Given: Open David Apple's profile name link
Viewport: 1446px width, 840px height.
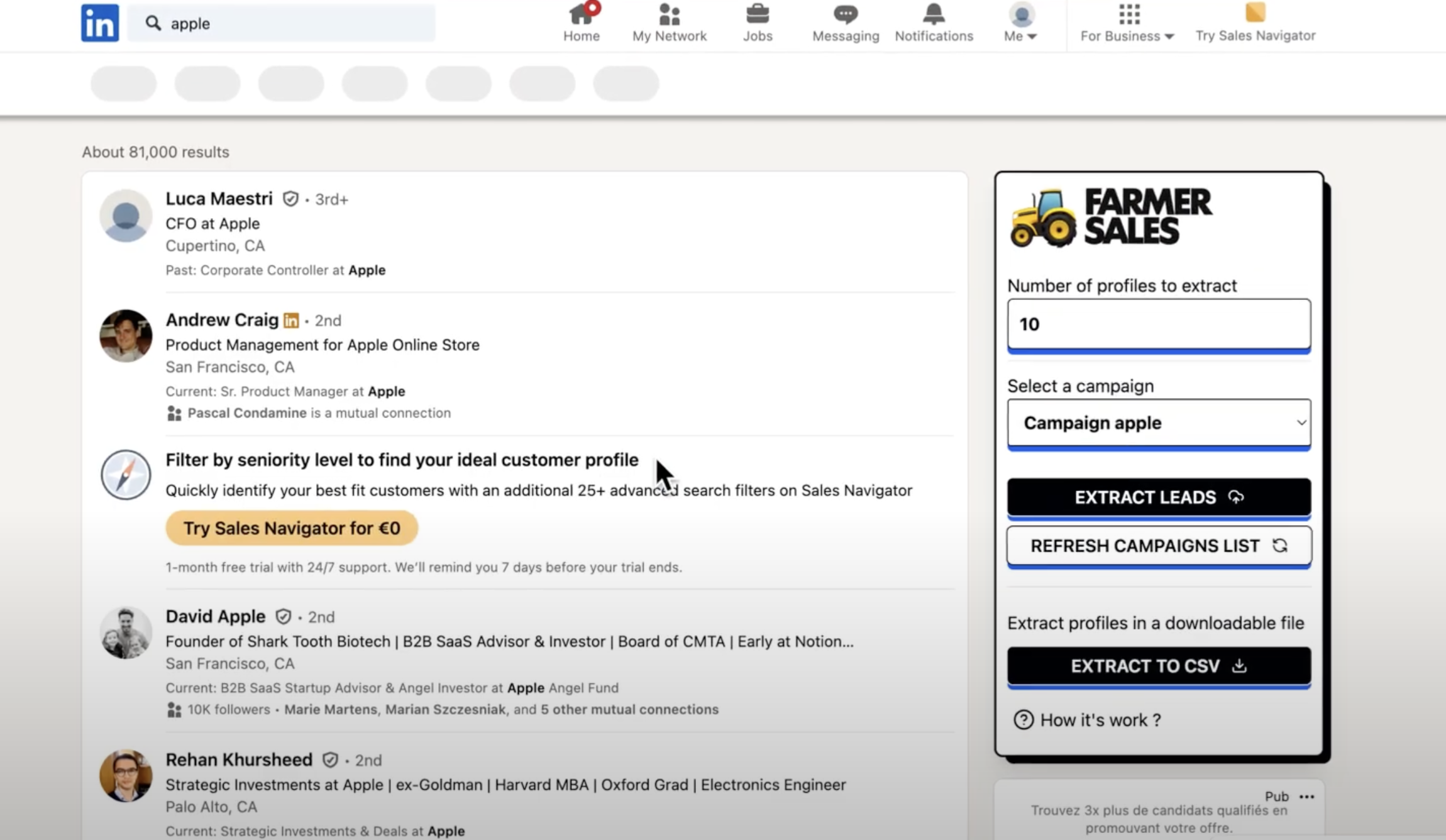Looking at the screenshot, I should click(216, 616).
